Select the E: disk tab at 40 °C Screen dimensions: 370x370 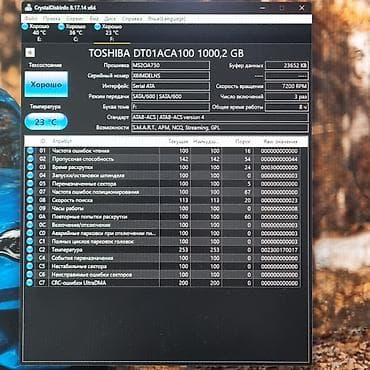coord(36,33)
